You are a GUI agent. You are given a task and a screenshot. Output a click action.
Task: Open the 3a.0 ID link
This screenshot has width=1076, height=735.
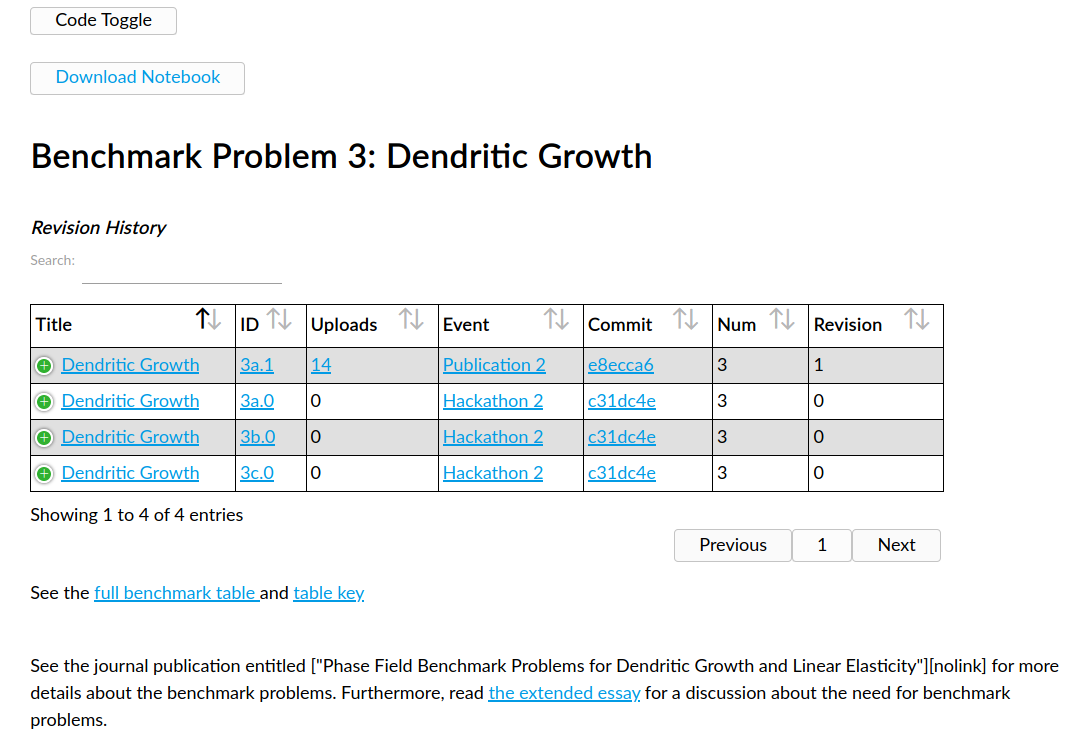point(257,401)
